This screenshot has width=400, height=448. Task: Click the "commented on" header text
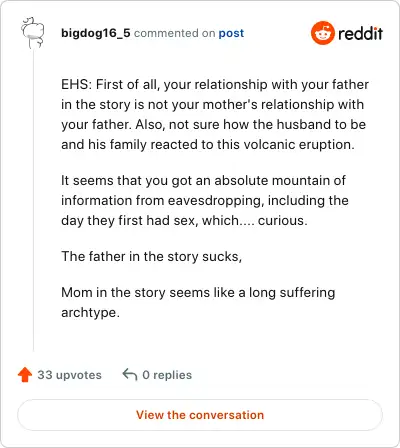pos(174,33)
